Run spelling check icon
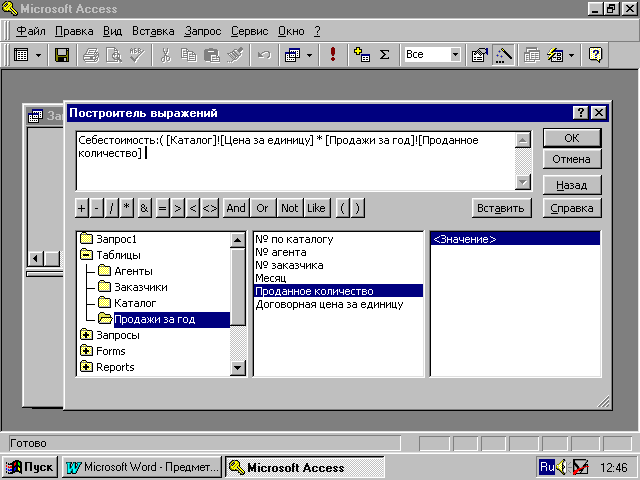 pyautogui.click(x=137, y=55)
